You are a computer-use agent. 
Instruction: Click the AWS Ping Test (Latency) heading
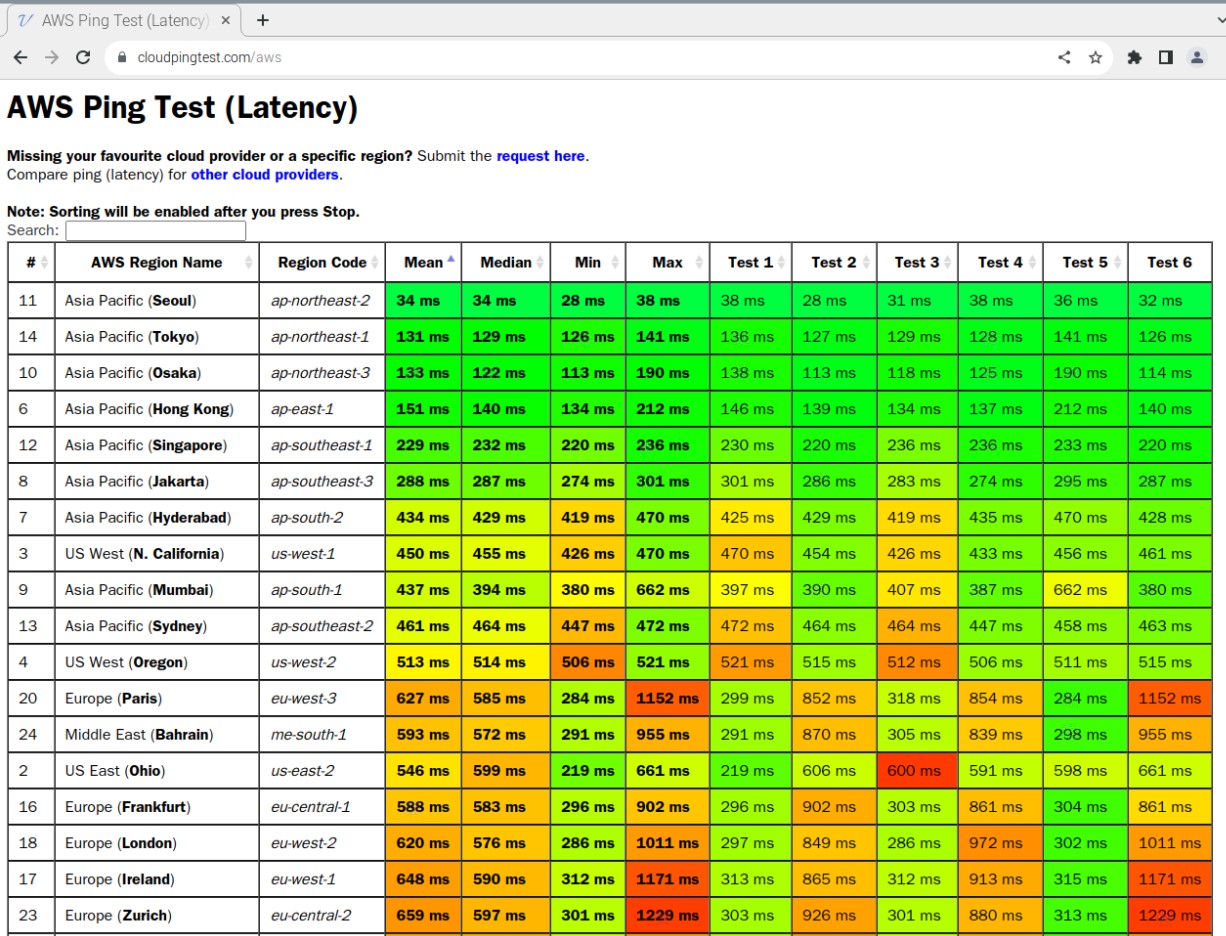pyautogui.click(x=182, y=108)
